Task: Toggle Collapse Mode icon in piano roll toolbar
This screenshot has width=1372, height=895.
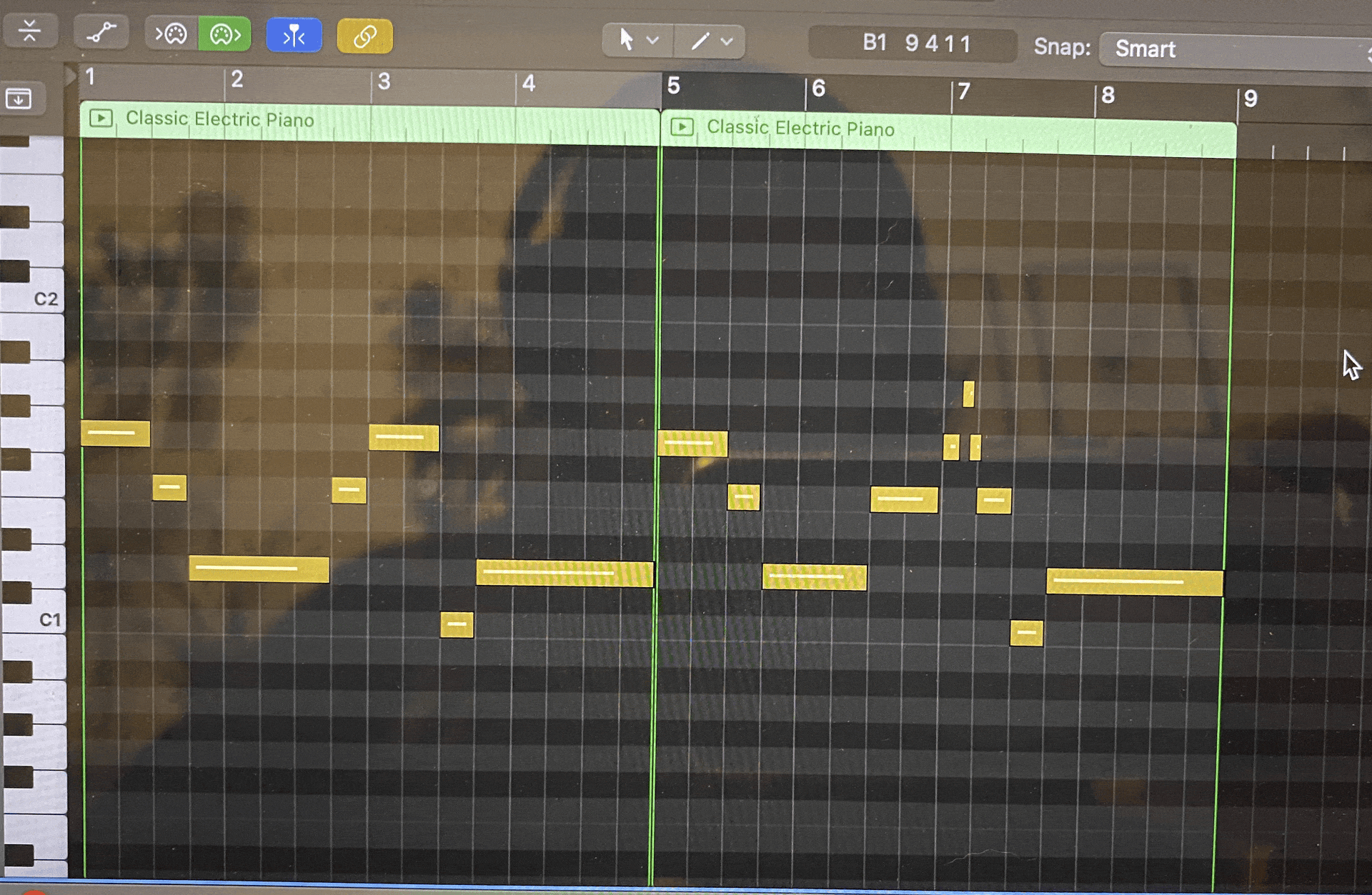Action: click(29, 31)
